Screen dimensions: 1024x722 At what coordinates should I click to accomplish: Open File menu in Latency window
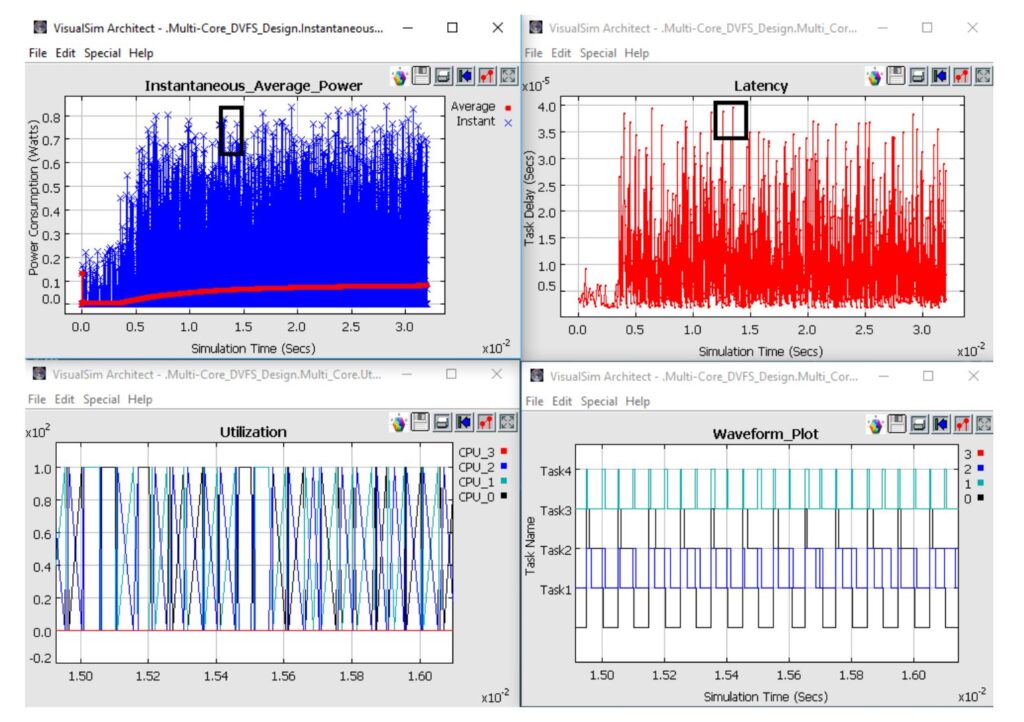tap(534, 53)
